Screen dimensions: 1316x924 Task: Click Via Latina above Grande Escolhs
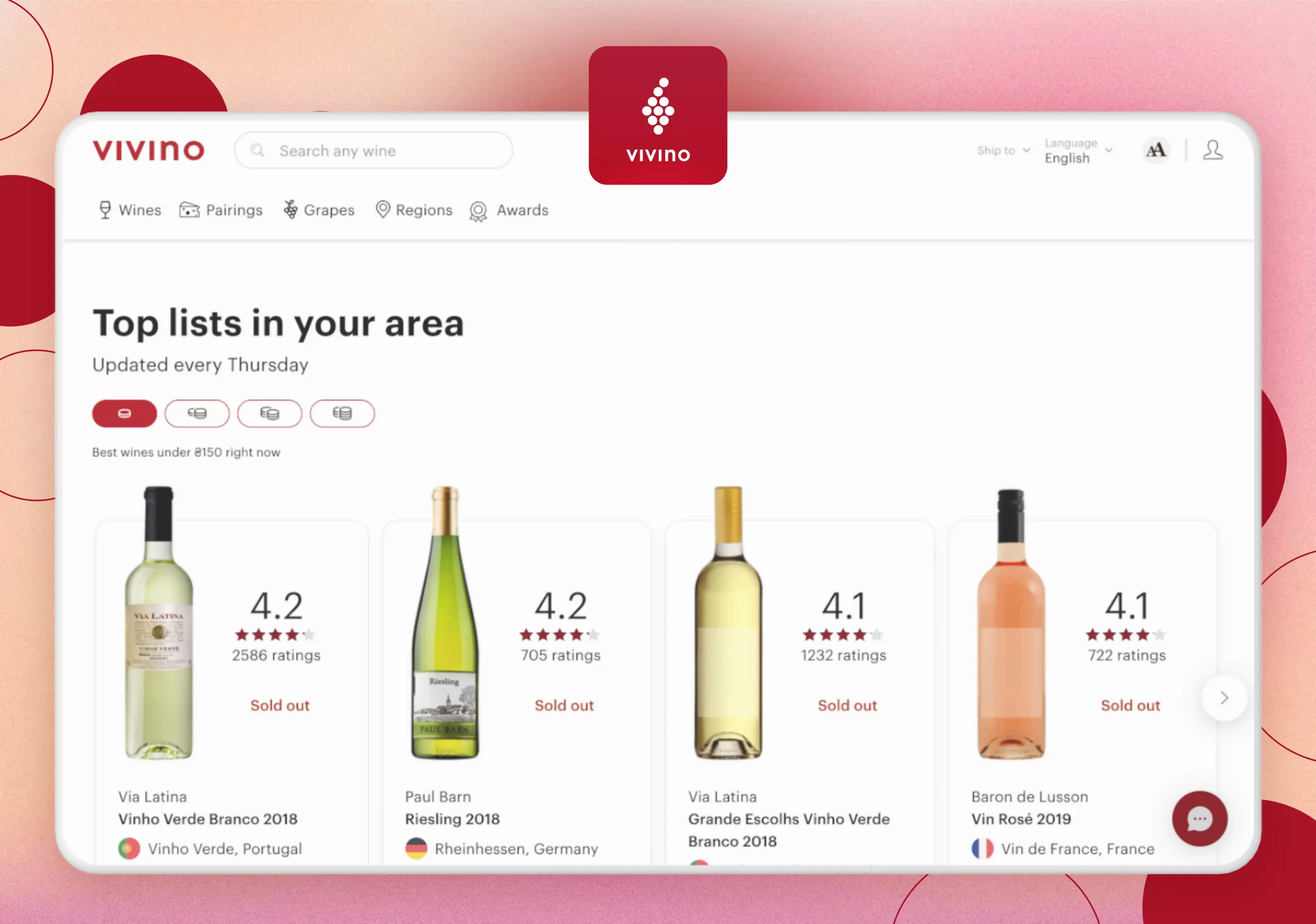(x=722, y=797)
